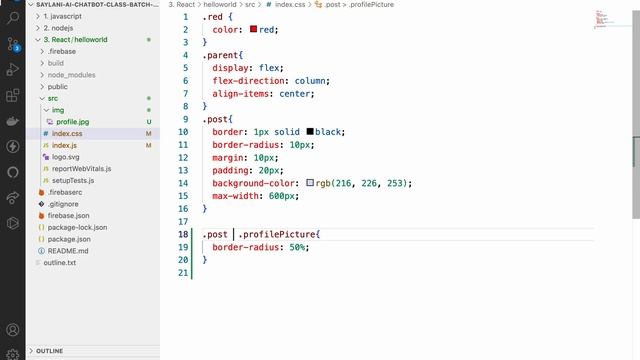The image size is (640, 360).
Task: Open the hexagon cube extension icon
Action: click(x=13, y=223)
